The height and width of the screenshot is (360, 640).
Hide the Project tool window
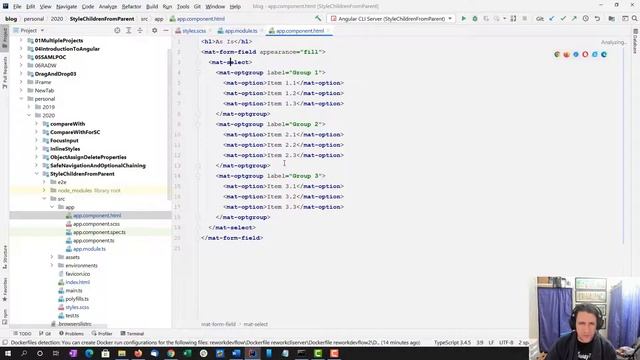166,31
